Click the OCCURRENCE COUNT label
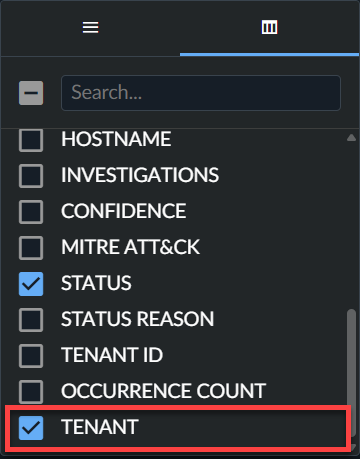The image size is (360, 459). pyautogui.click(x=163, y=391)
